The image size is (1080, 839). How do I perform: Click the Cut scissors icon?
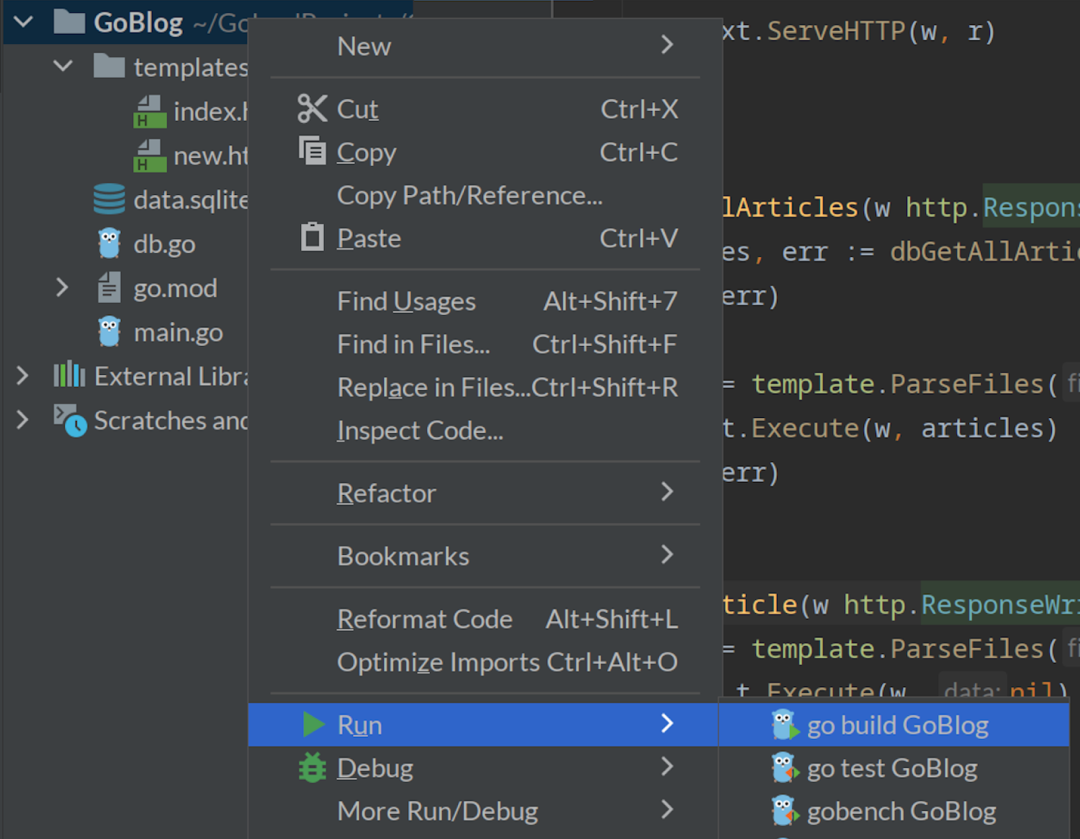(x=312, y=109)
